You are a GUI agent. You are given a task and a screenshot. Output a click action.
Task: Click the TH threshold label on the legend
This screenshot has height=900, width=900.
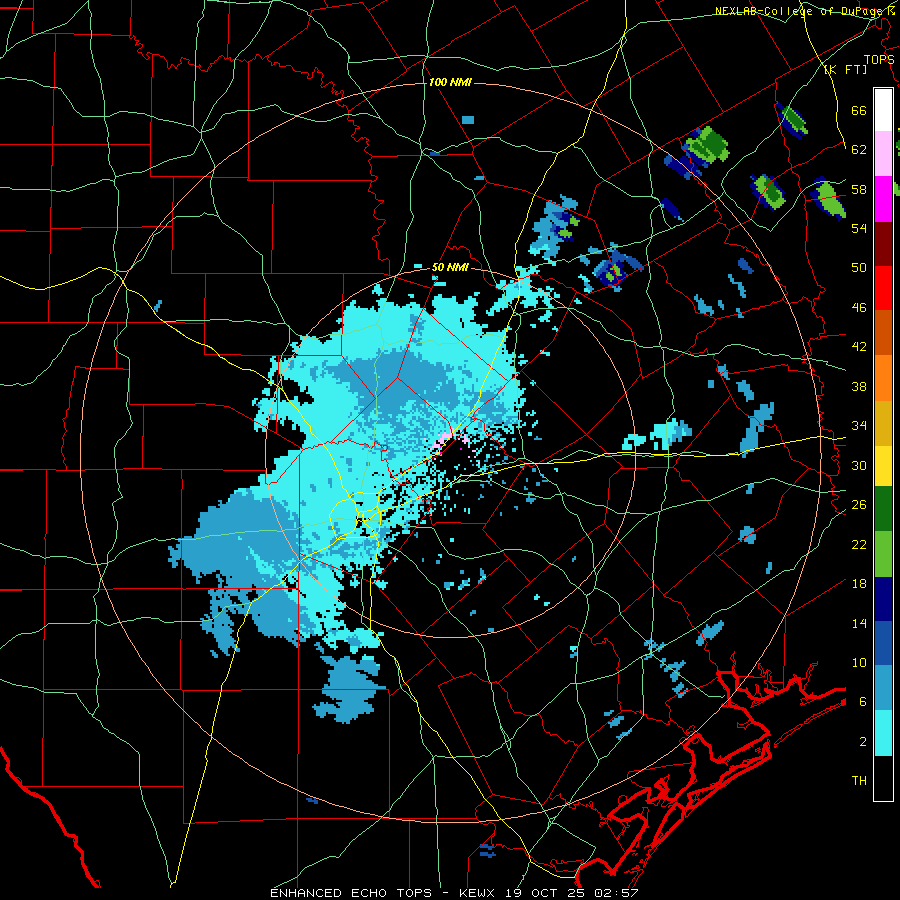(859, 781)
